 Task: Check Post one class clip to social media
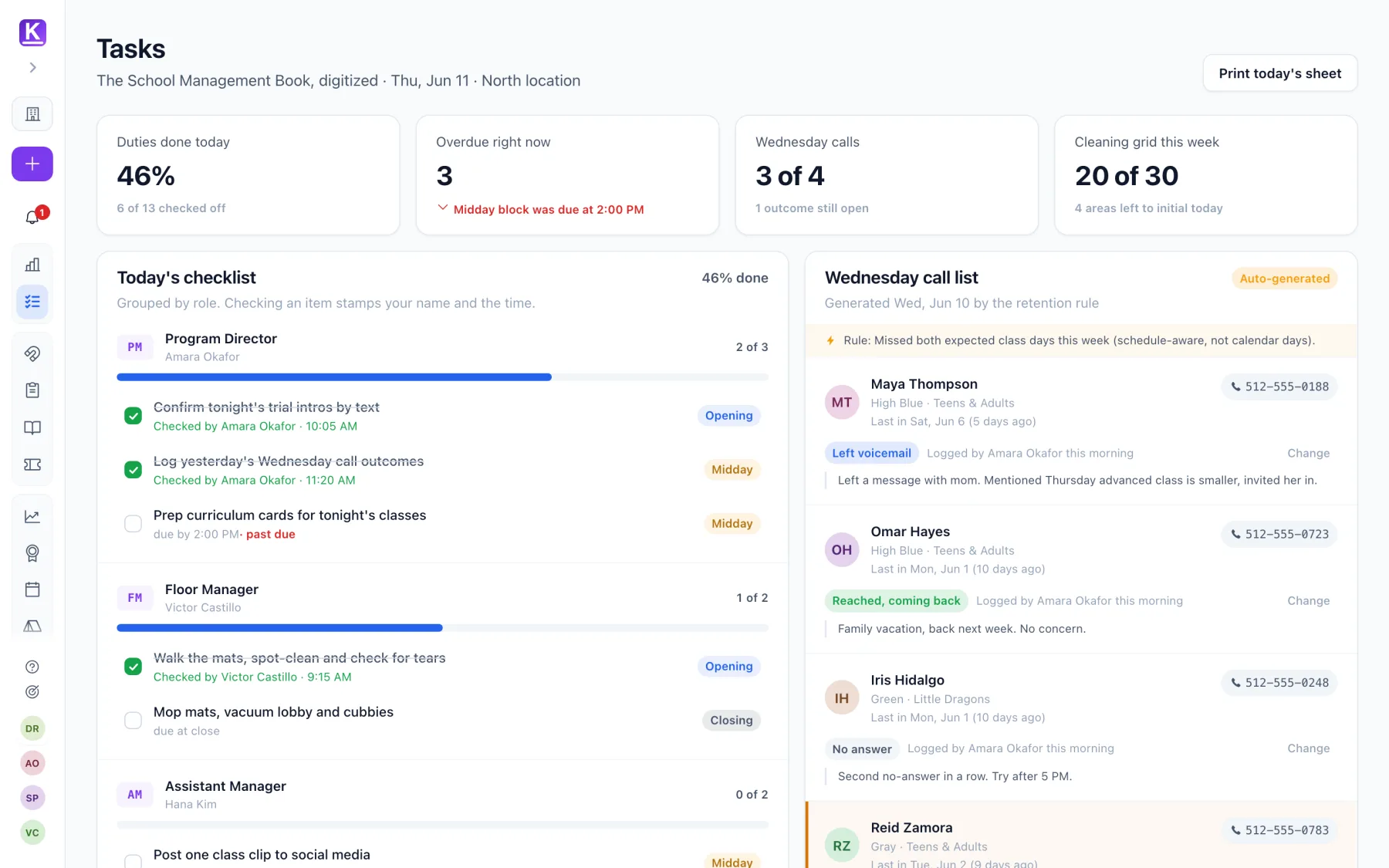(133, 861)
